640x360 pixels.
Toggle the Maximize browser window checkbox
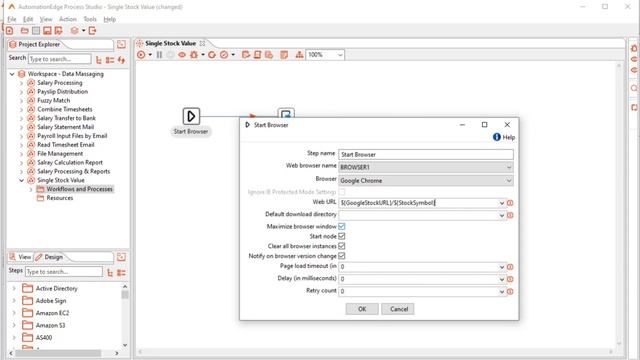click(x=342, y=227)
